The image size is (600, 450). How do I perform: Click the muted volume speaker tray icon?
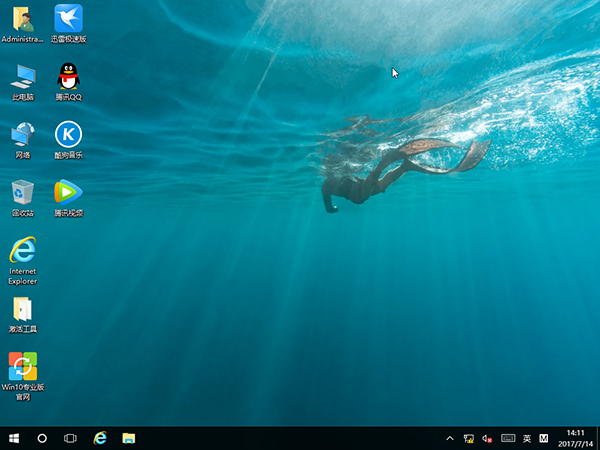pyautogui.click(x=488, y=438)
